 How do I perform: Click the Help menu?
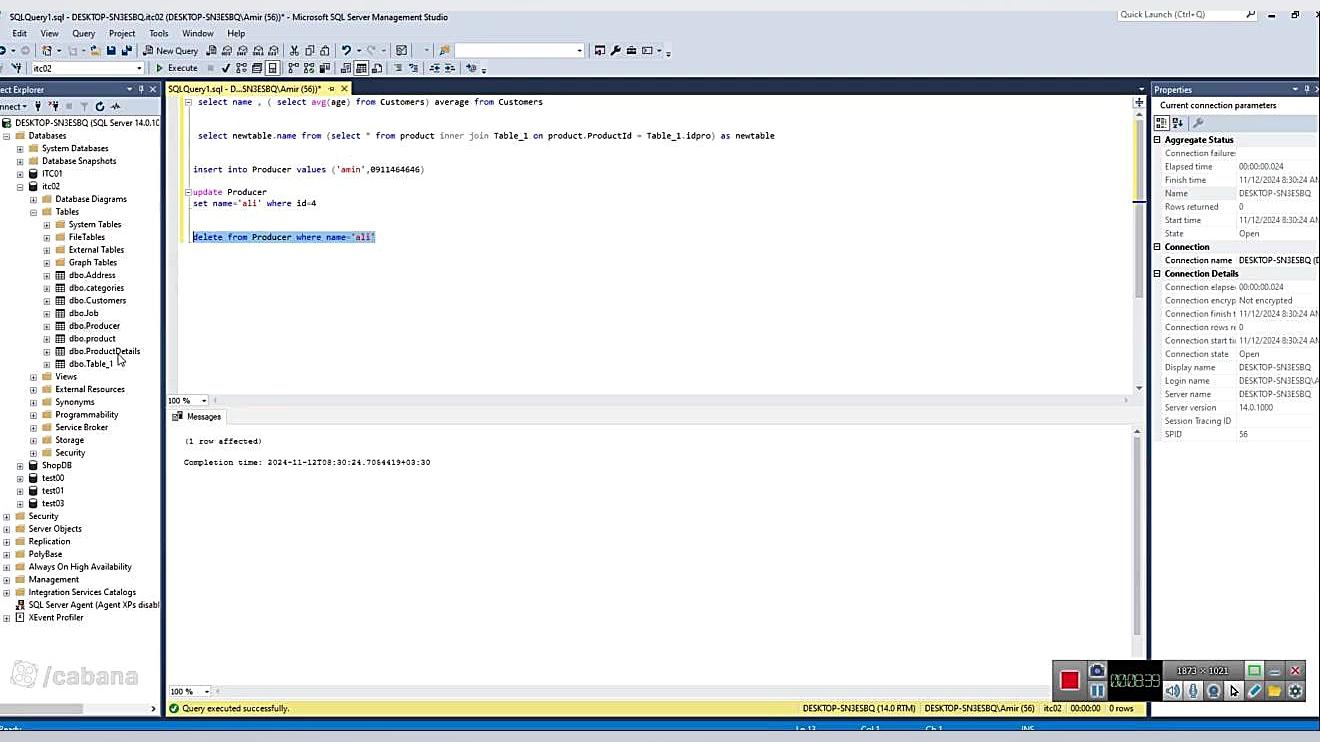click(236, 33)
